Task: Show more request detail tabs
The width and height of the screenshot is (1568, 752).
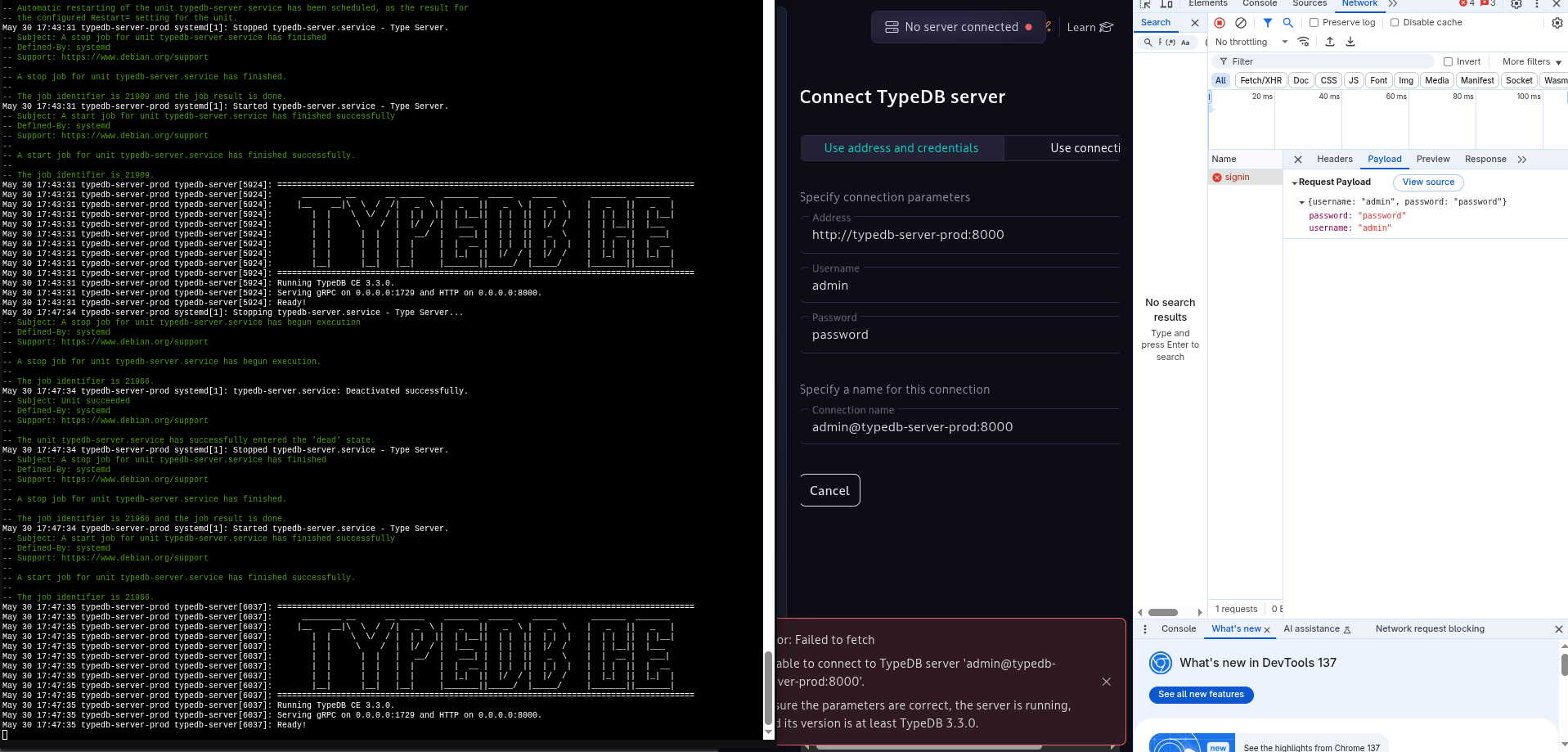Action: pos(1522,160)
